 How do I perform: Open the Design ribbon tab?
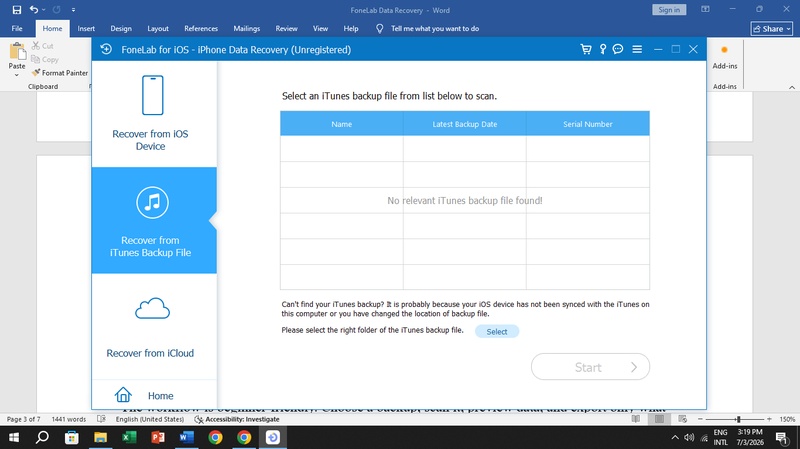click(x=121, y=29)
